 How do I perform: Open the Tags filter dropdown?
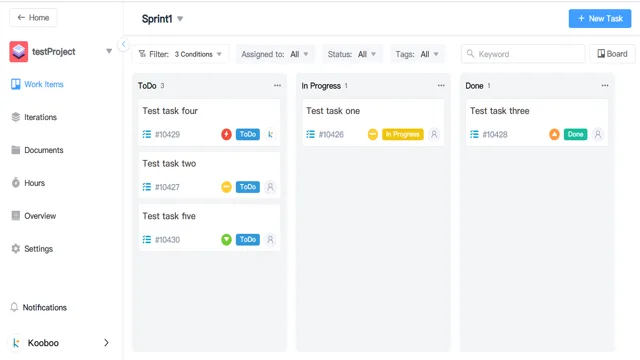417,54
